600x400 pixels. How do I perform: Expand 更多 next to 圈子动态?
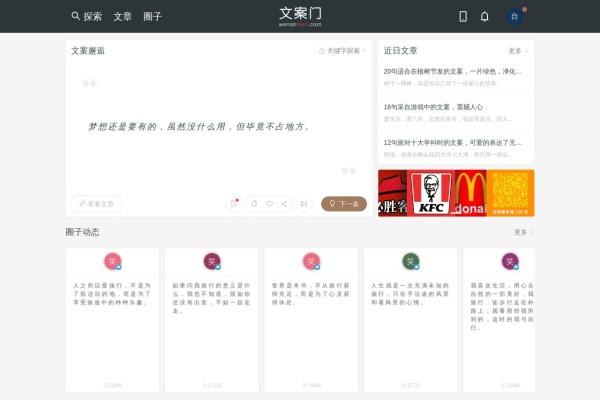coord(523,232)
